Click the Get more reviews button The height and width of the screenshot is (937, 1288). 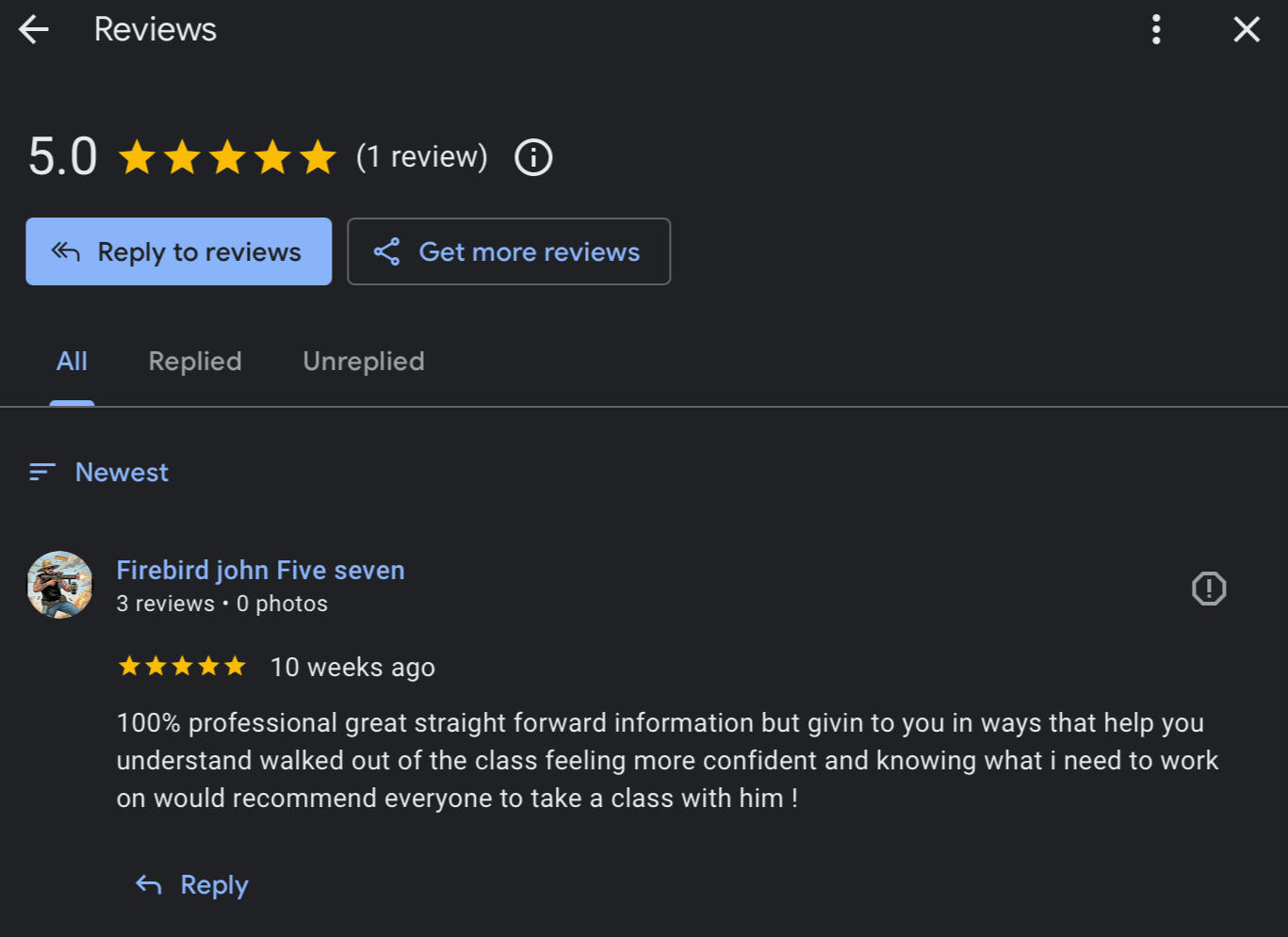coord(509,251)
